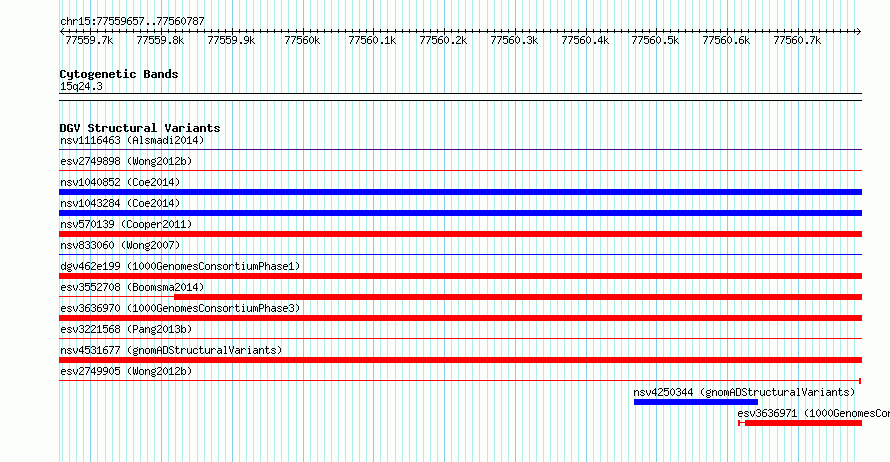Select the esv2749905 (Wong2012b) label
Viewport: 890px width, 462px height.
pos(126,371)
